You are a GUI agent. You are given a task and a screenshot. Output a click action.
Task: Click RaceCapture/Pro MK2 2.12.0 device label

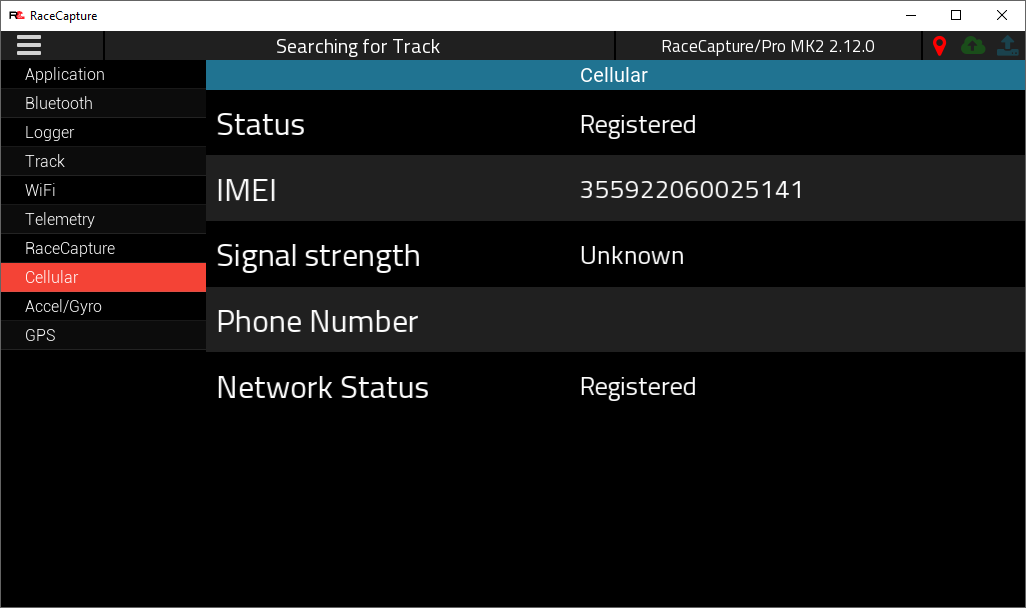768,46
